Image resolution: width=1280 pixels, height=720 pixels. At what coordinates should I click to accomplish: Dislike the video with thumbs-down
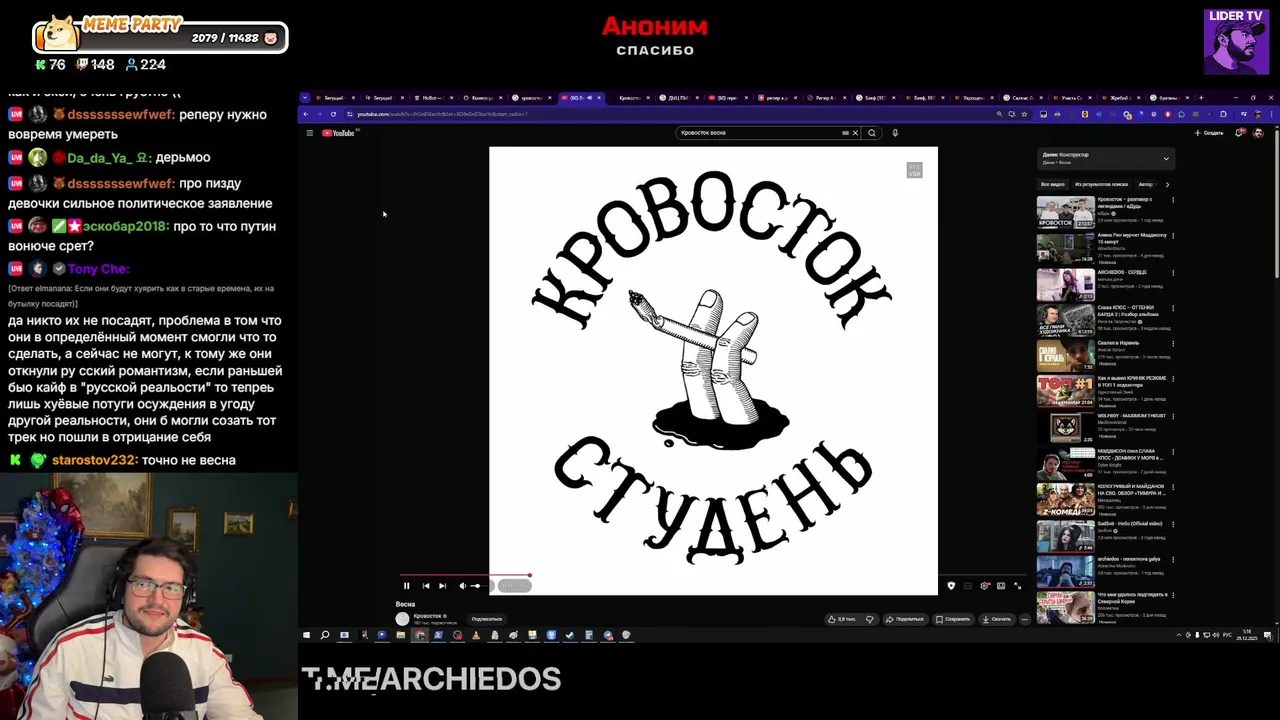[x=869, y=619]
